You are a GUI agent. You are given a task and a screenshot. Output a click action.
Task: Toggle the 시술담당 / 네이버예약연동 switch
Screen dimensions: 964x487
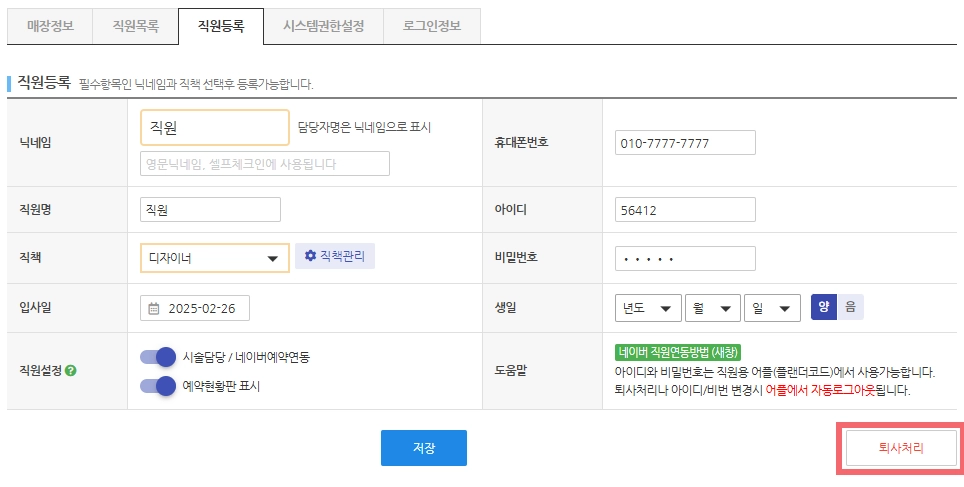point(158,357)
